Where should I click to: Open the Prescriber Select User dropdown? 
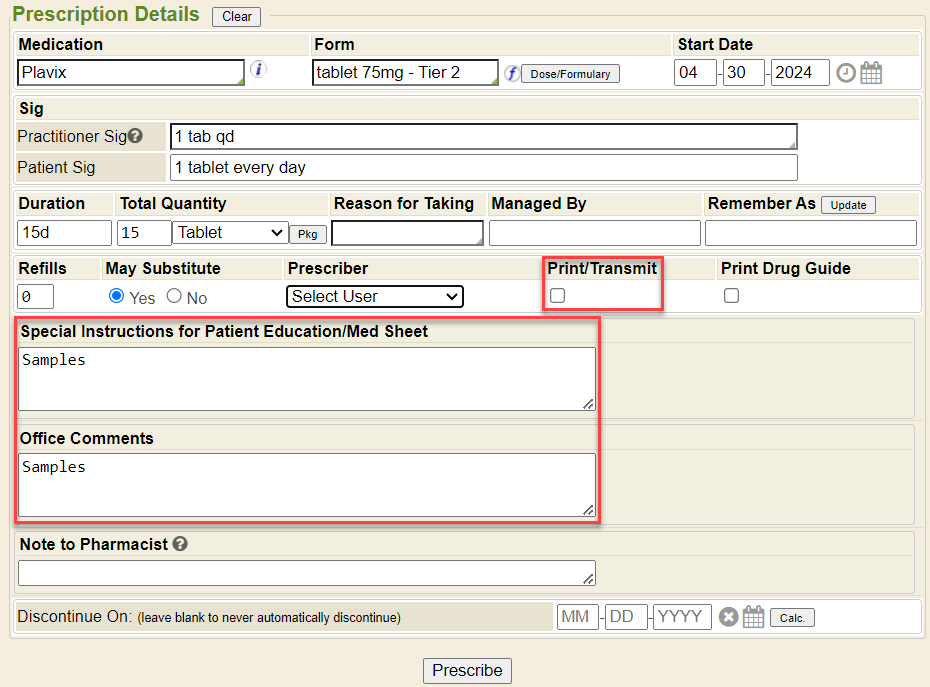[375, 296]
